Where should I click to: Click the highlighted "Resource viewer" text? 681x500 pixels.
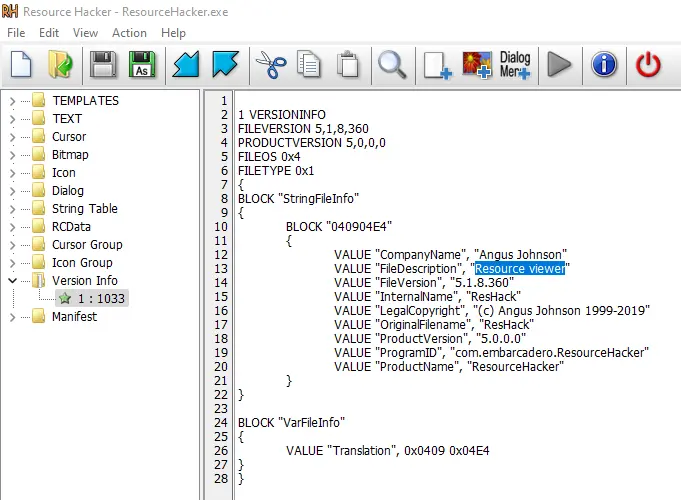[520, 269]
